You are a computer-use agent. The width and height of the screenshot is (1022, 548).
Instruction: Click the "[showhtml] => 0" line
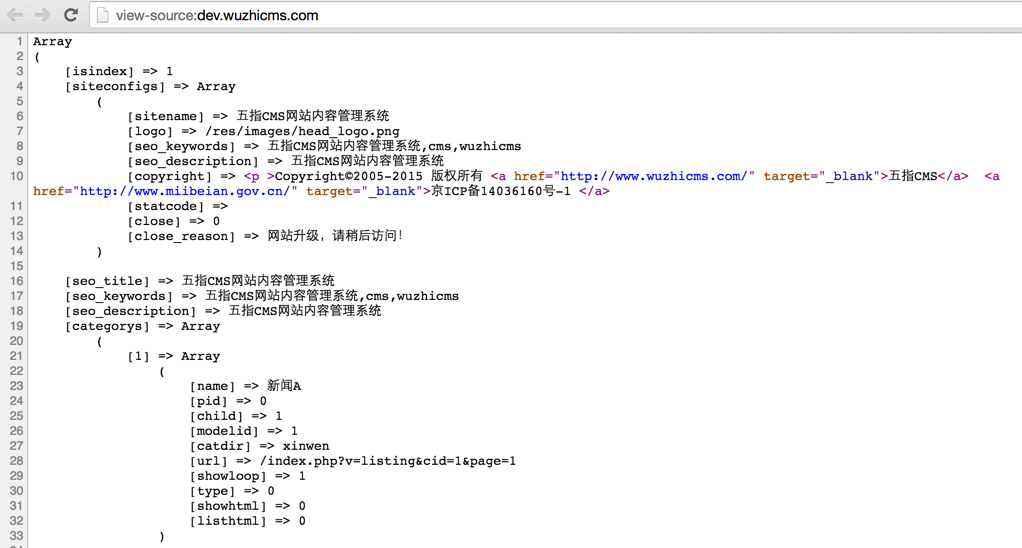coord(248,506)
